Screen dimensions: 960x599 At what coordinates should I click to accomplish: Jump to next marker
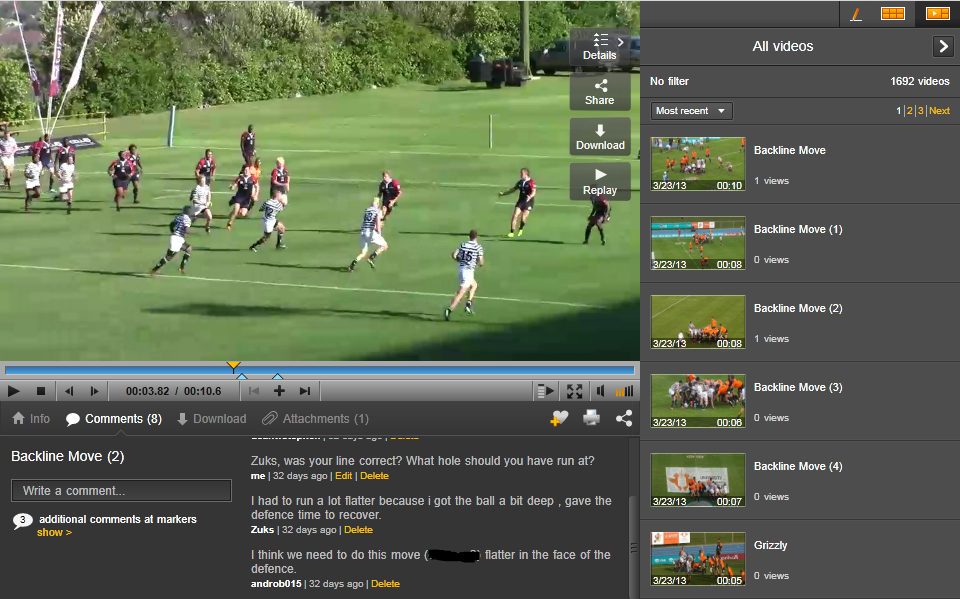(305, 391)
